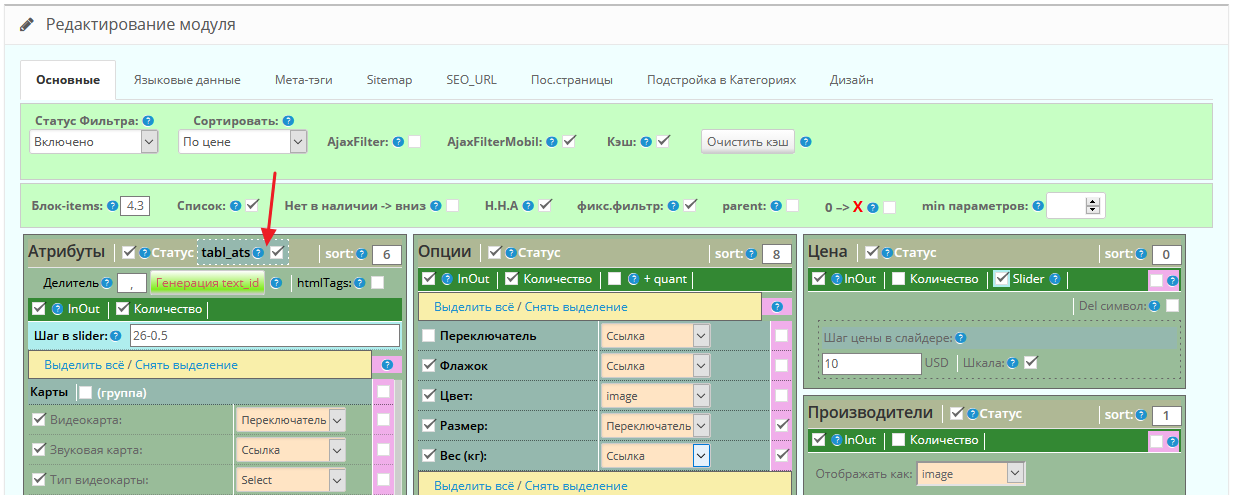
Task: Toggle the htmlTags checkbox
Action: click(x=377, y=283)
